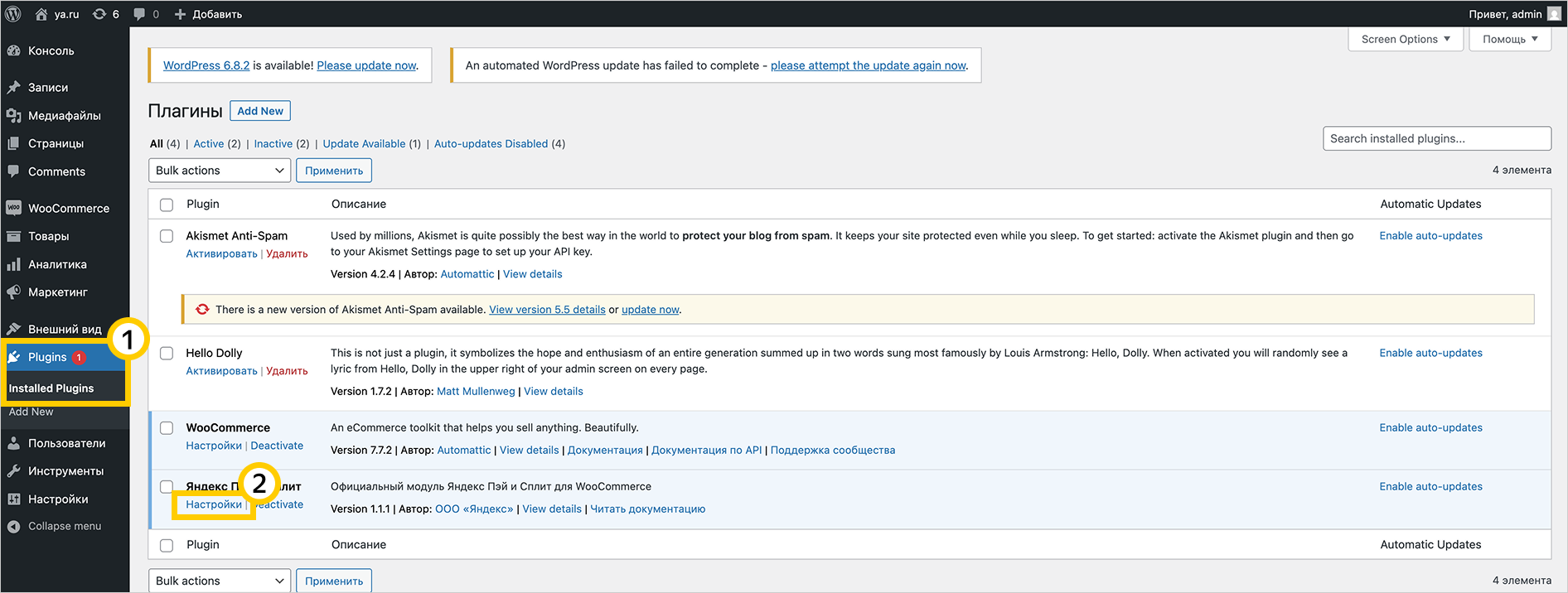Click the Add New plugin button
The width and height of the screenshot is (1568, 593).
click(x=260, y=111)
